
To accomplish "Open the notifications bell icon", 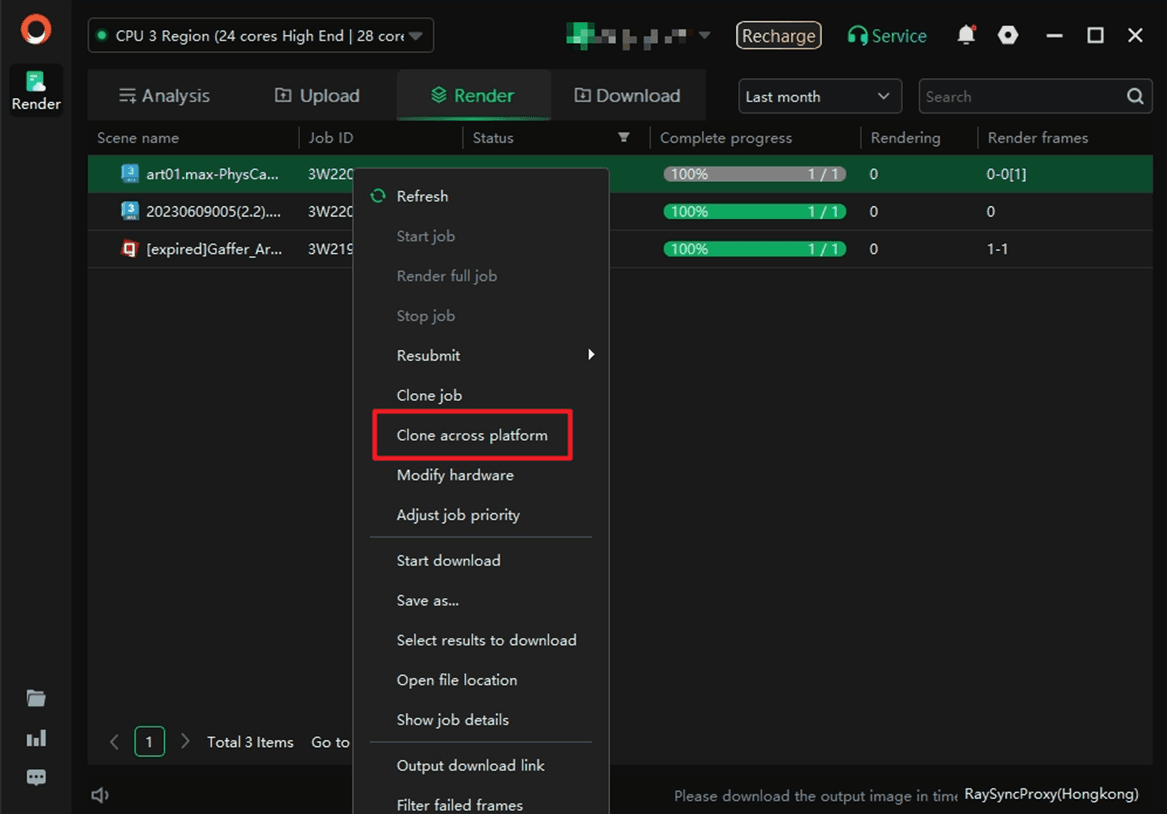I will click(965, 35).
